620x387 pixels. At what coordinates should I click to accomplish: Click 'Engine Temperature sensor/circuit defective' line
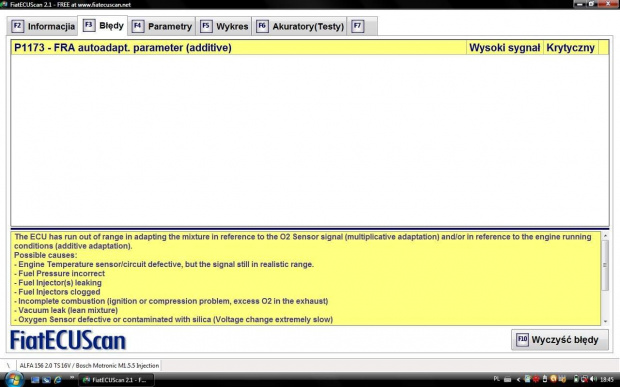164,264
